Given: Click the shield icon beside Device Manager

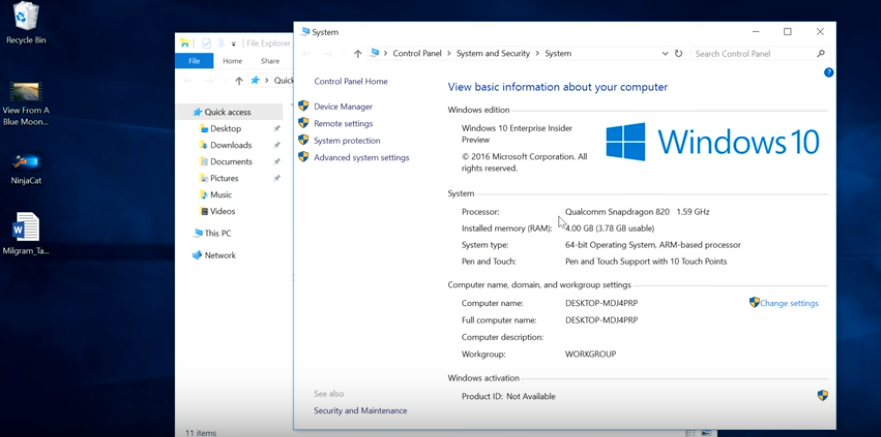Looking at the screenshot, I should point(303,106).
